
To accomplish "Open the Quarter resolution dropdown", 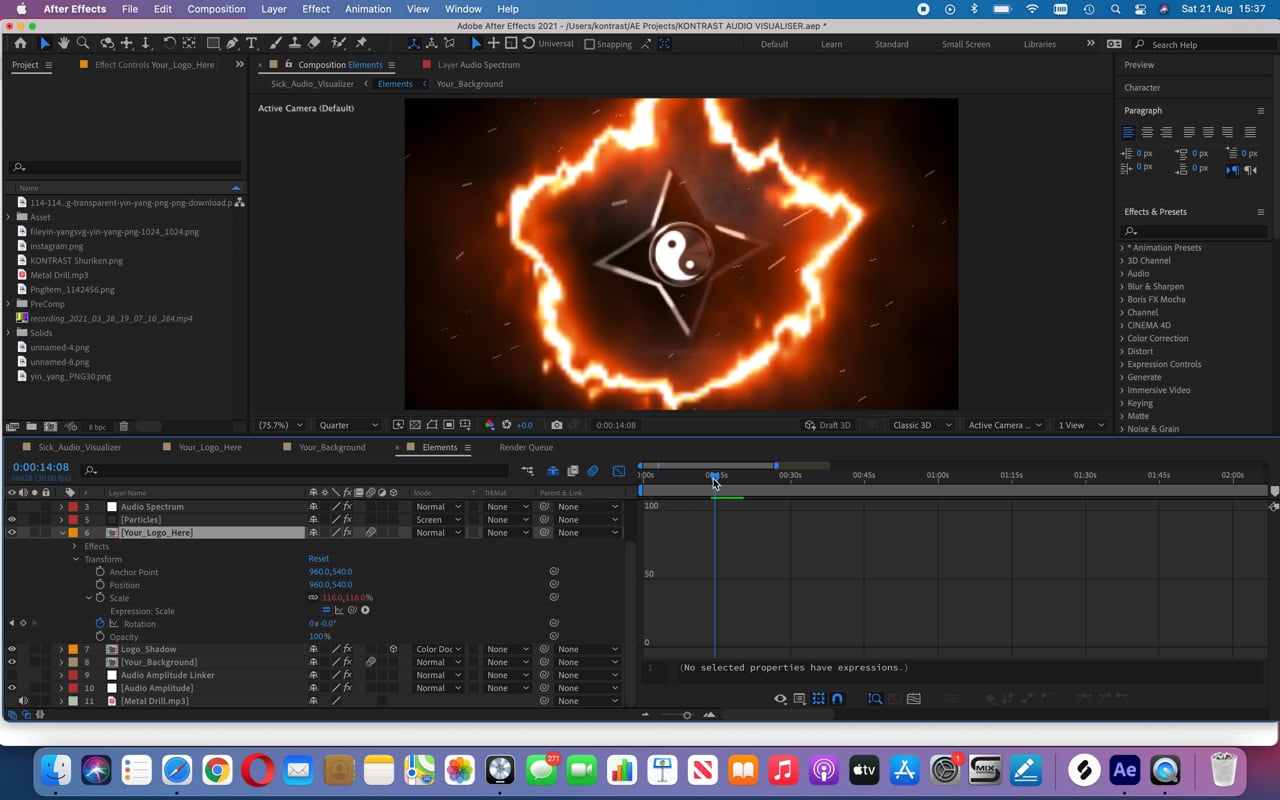I will click(x=349, y=425).
